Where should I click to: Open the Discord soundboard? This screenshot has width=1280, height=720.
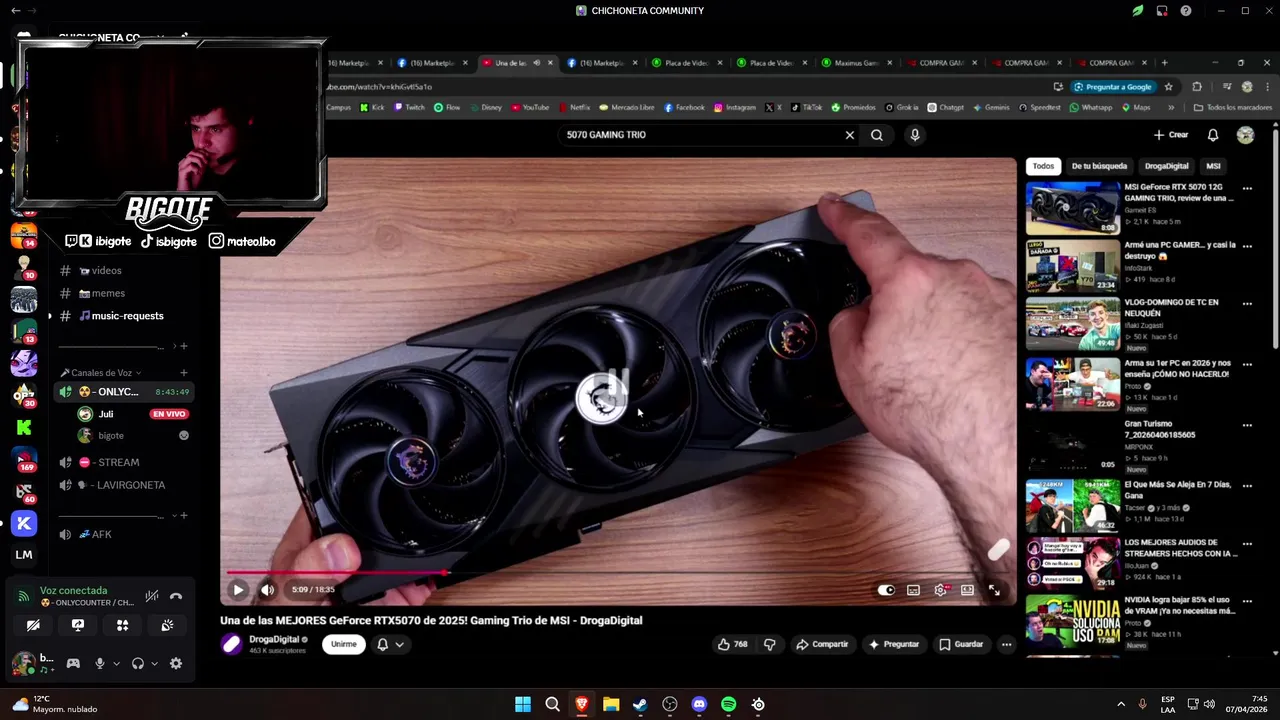coord(167,625)
